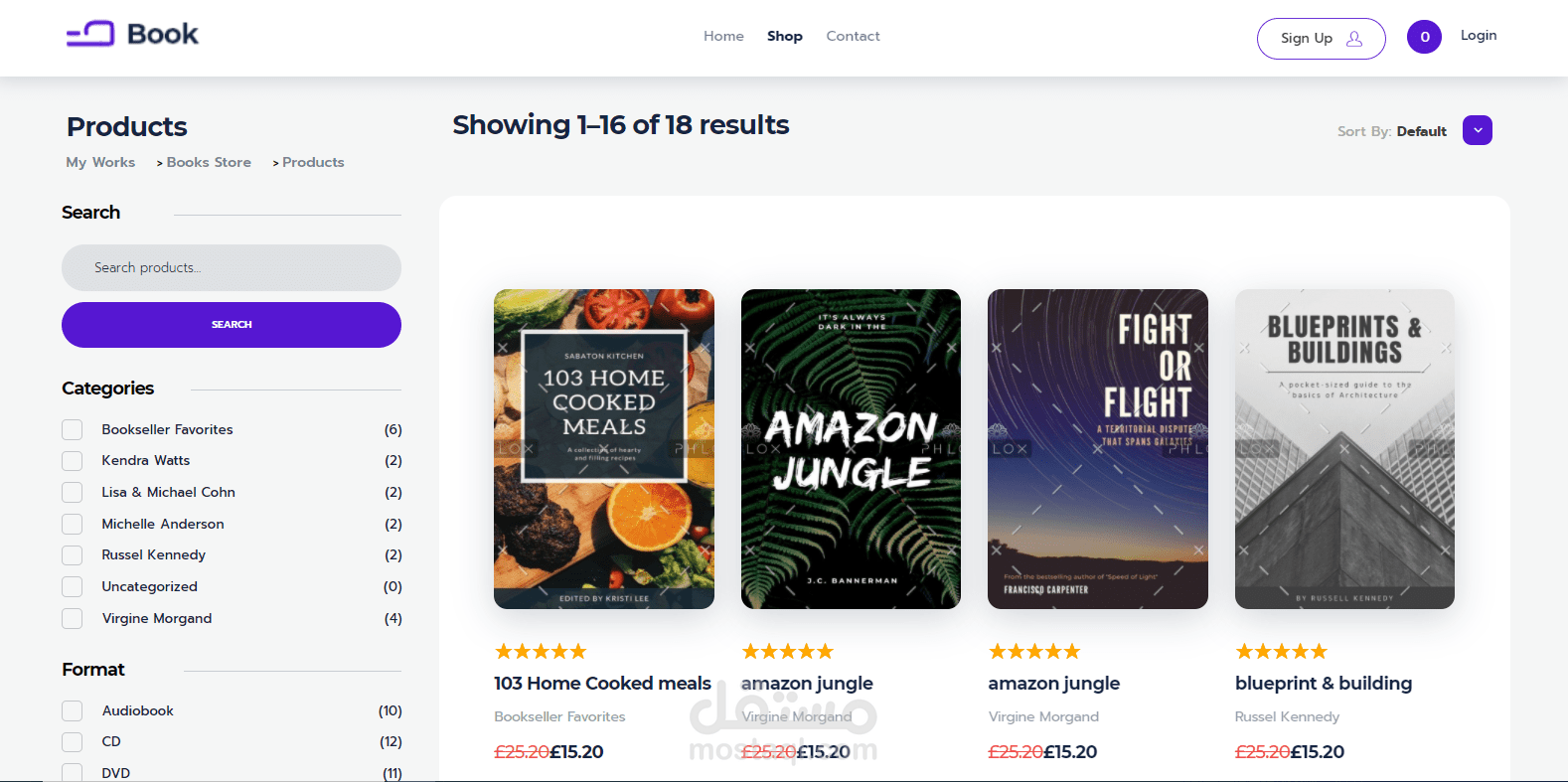Tick the Bookseller Favorites checkbox
Image resolution: width=1568 pixels, height=782 pixels.
pyautogui.click(x=72, y=429)
